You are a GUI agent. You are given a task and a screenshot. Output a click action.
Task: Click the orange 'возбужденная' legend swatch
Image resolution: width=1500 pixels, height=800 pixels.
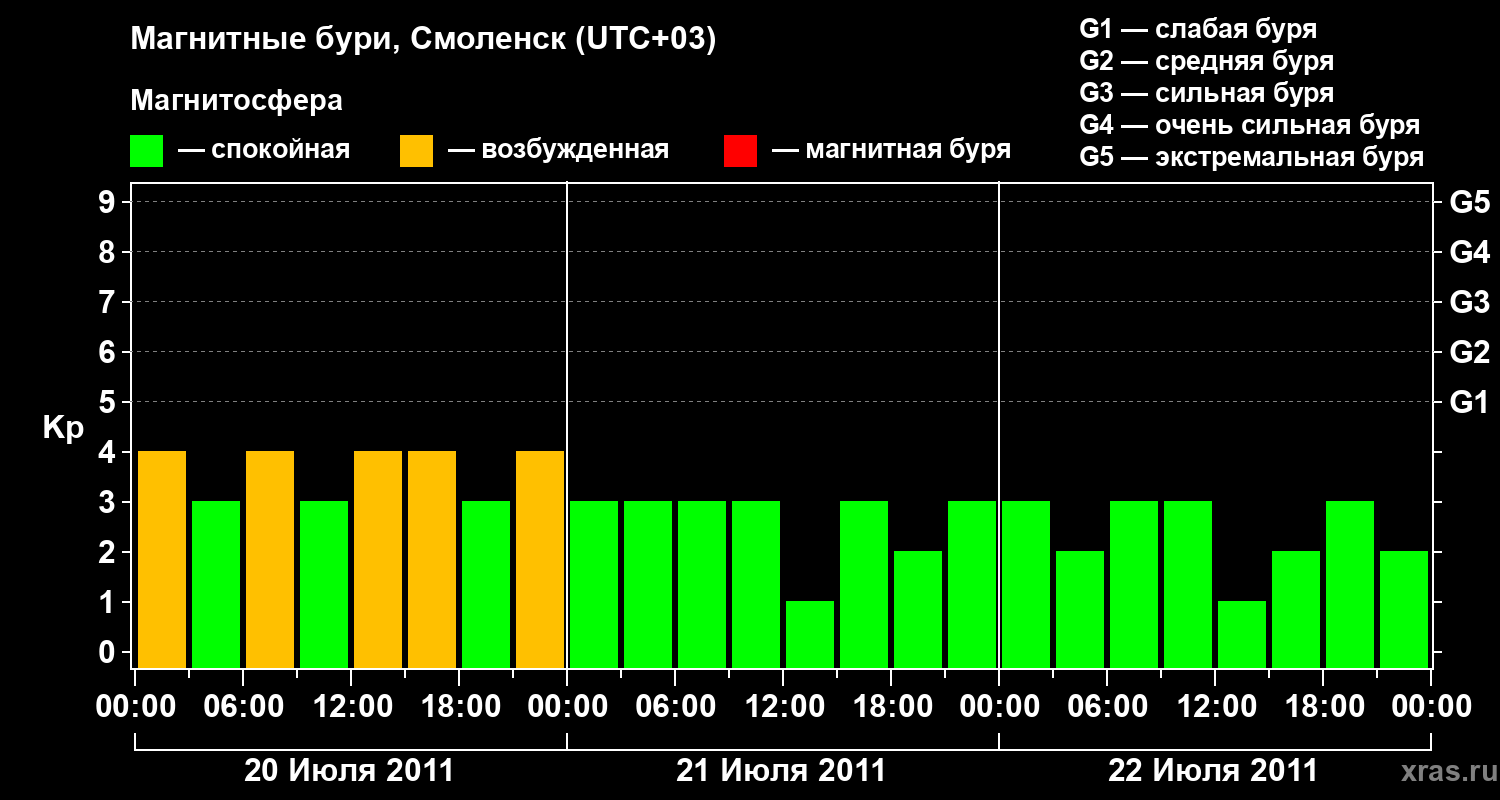(x=417, y=151)
